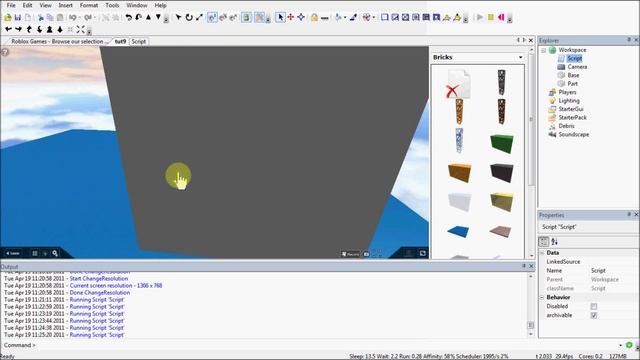
Task: Take a screenshot with the viewport camera icon
Action: coord(367,254)
